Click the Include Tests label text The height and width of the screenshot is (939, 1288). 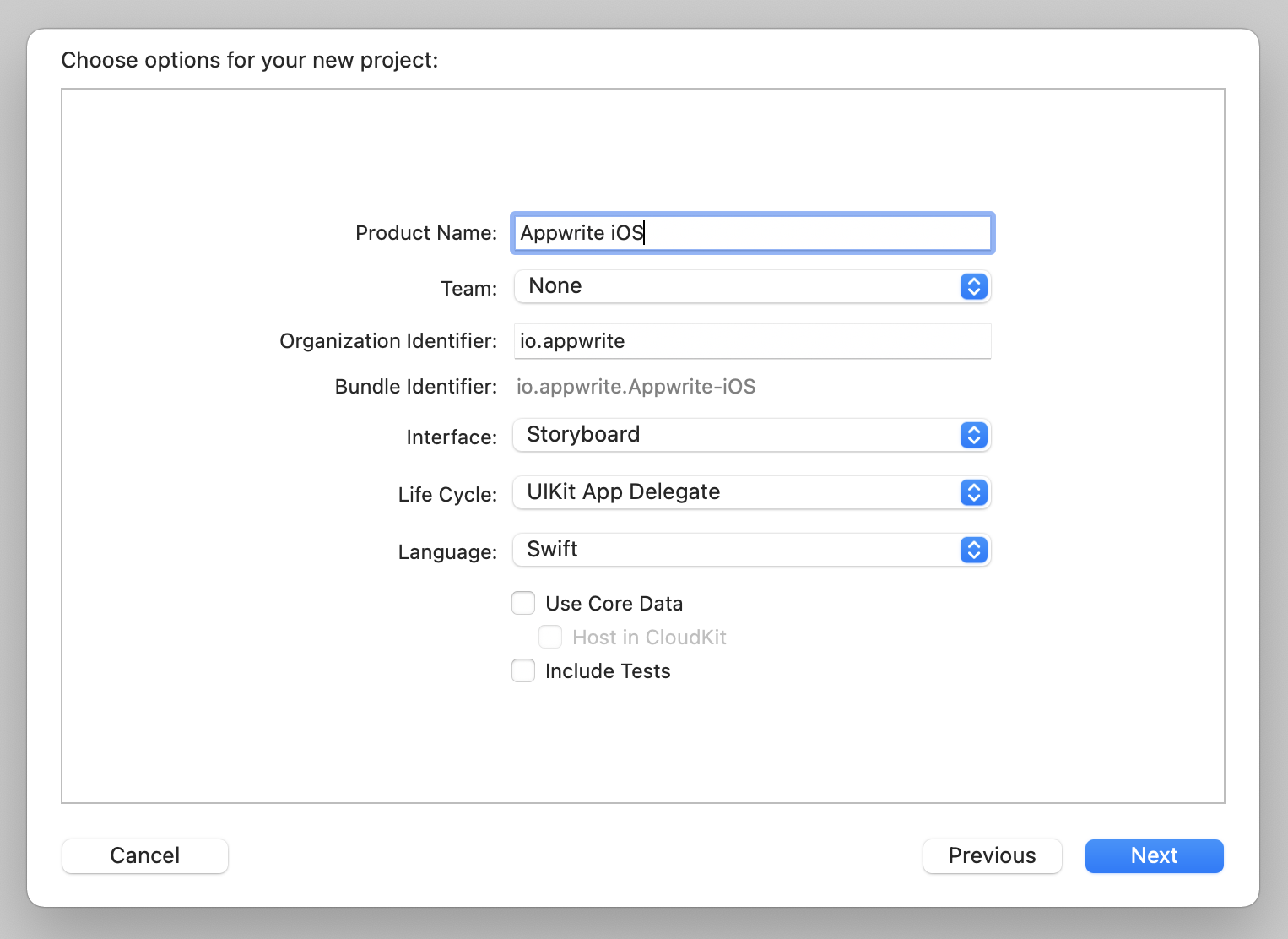coord(608,670)
